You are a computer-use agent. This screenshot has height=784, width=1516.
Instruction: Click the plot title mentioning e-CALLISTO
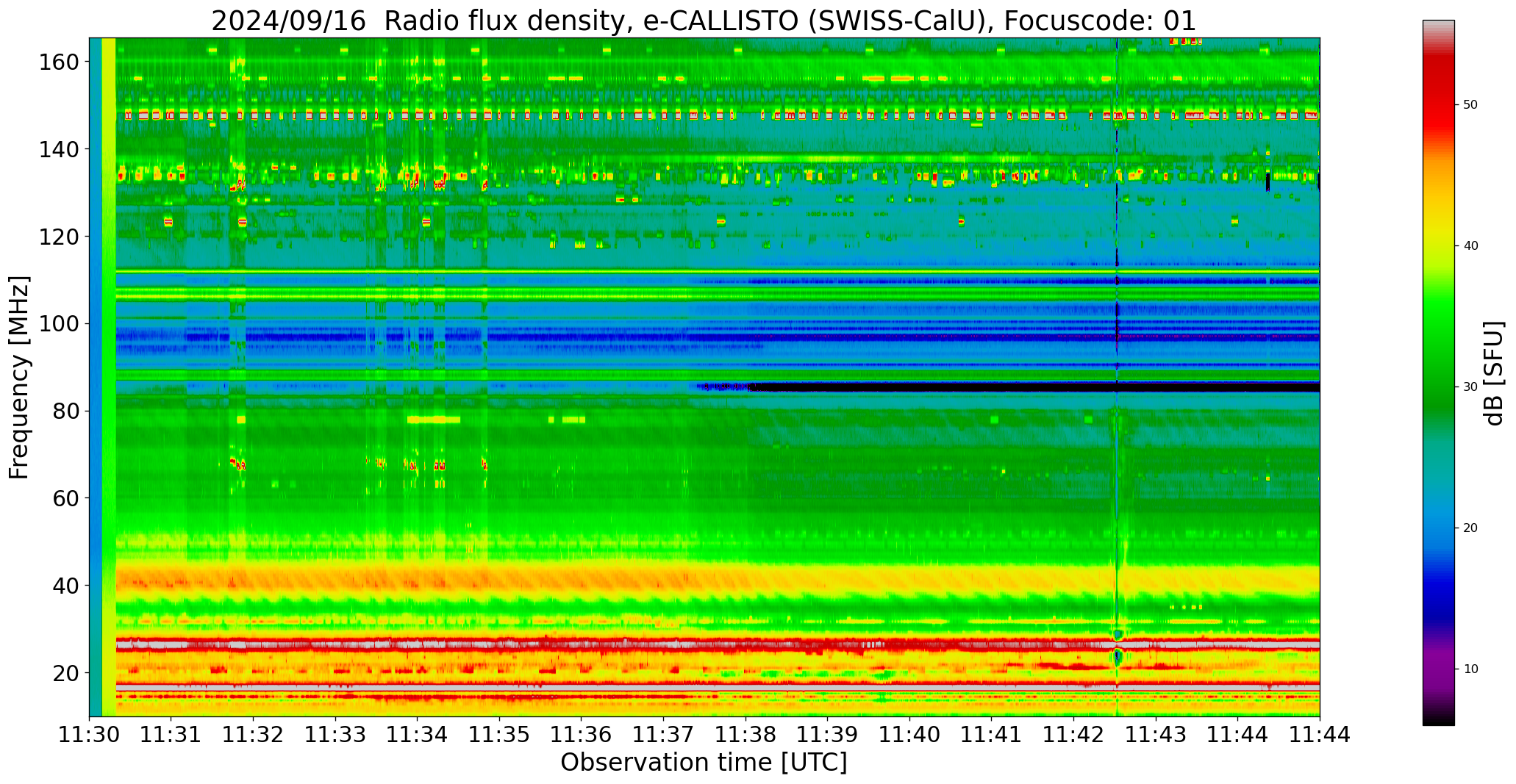tap(704, 21)
